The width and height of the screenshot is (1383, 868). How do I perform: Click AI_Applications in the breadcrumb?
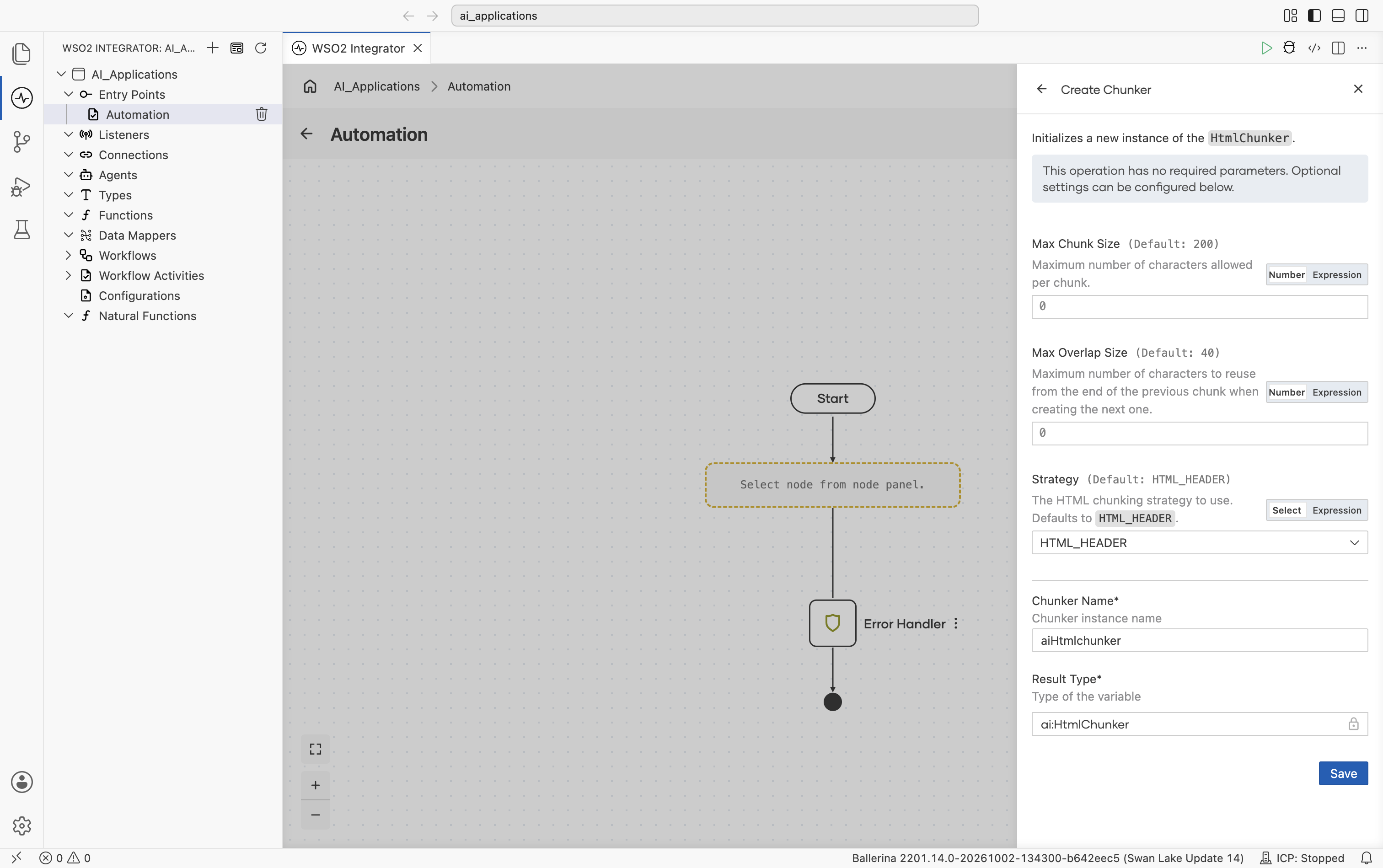click(x=376, y=86)
